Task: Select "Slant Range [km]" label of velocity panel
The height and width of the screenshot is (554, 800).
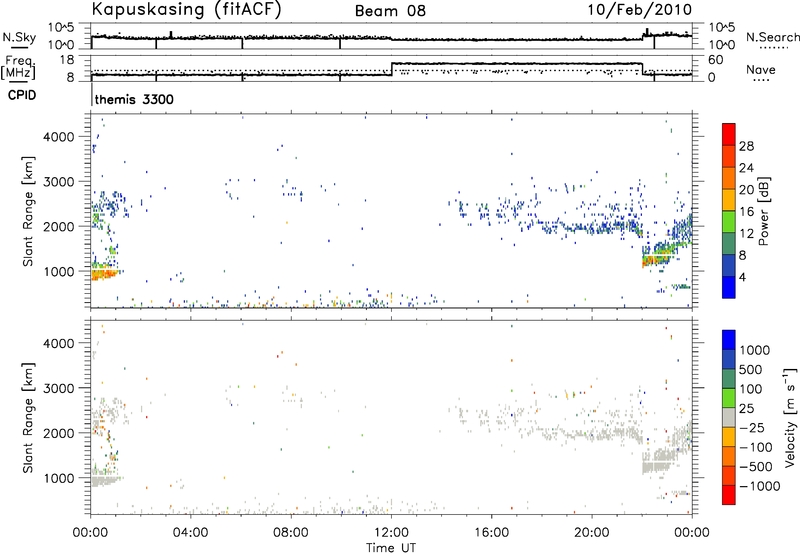Action: 28,417
